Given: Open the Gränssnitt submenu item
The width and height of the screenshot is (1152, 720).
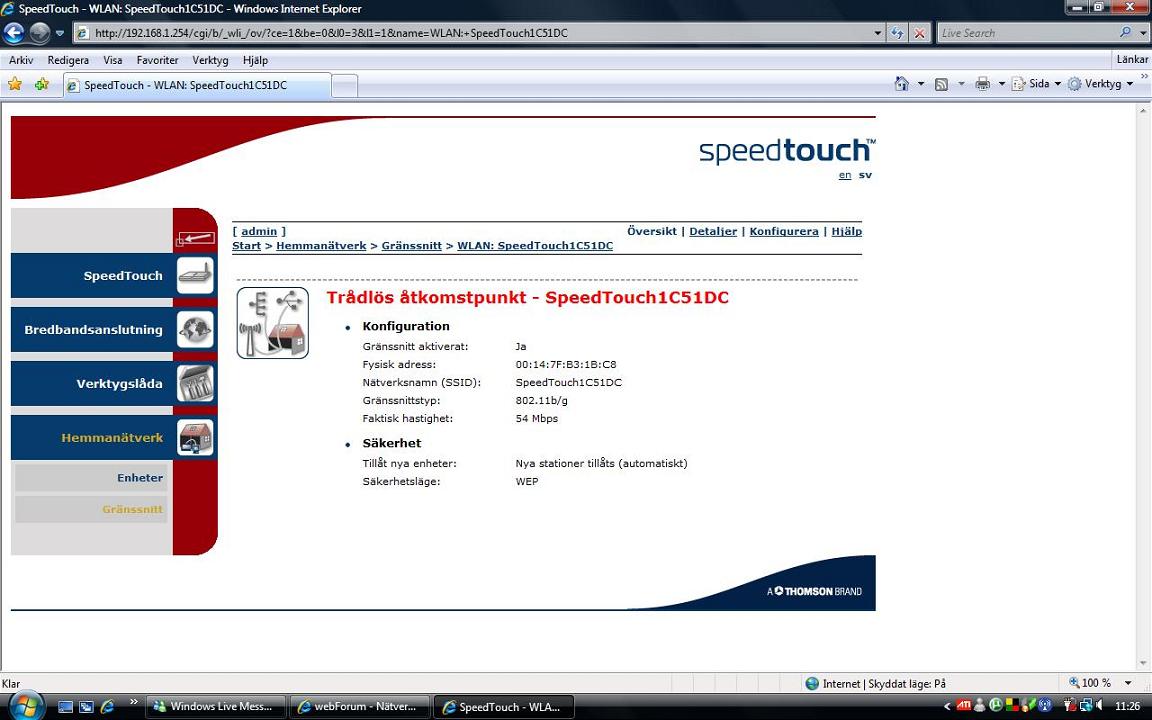Looking at the screenshot, I should click(x=91, y=509).
